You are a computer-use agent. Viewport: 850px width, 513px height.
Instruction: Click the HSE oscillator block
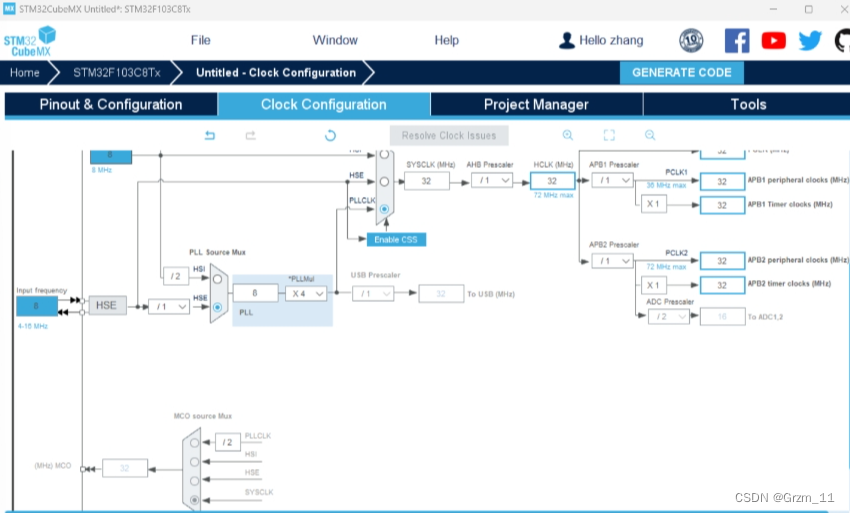107,305
